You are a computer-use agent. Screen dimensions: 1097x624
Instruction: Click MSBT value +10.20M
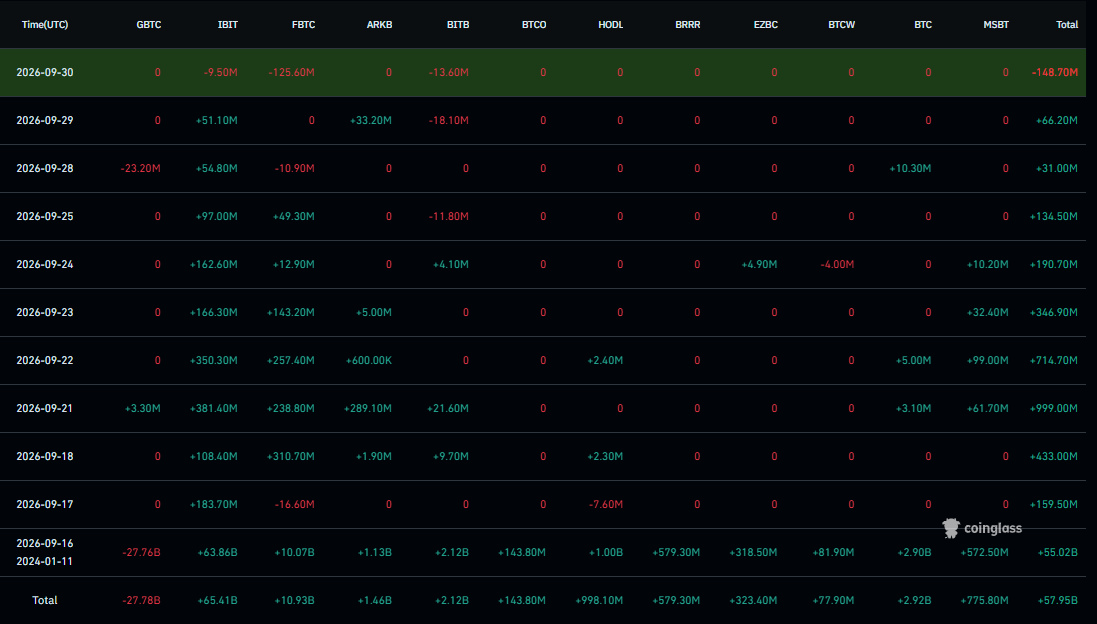[987, 264]
